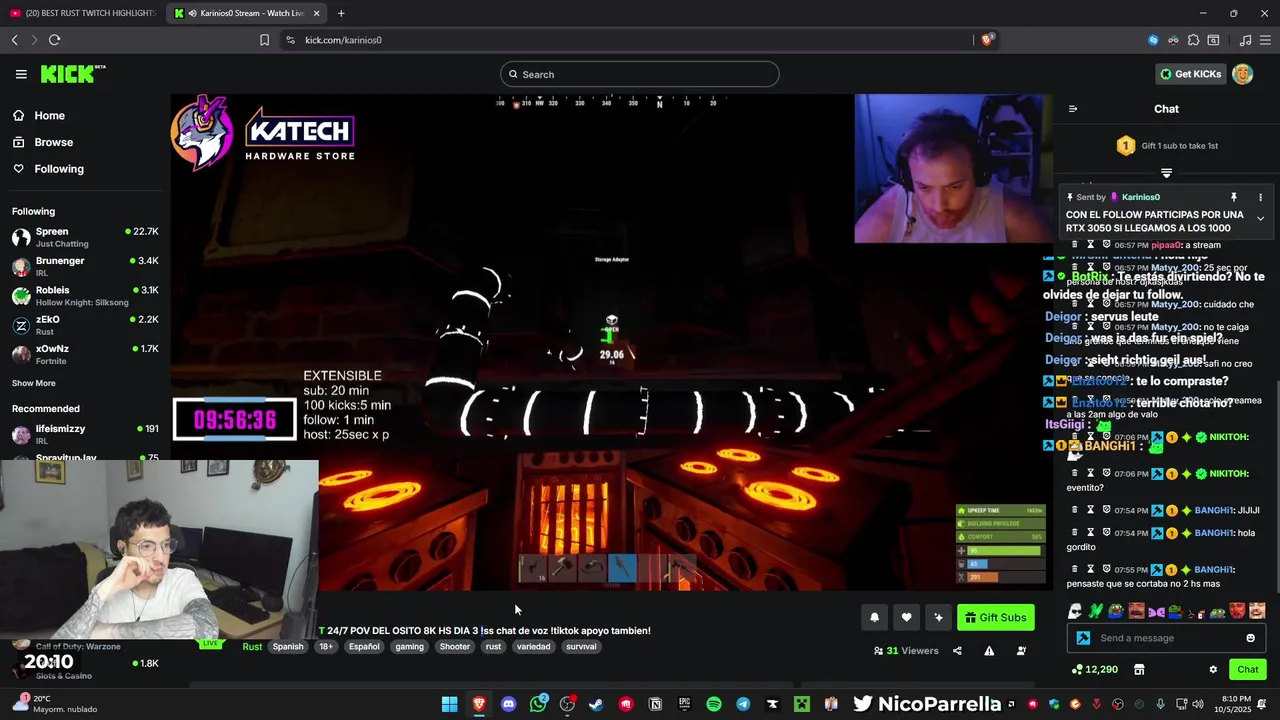The height and width of the screenshot is (720, 1280).
Task: Report the stream with warning icon
Action: pos(989,651)
